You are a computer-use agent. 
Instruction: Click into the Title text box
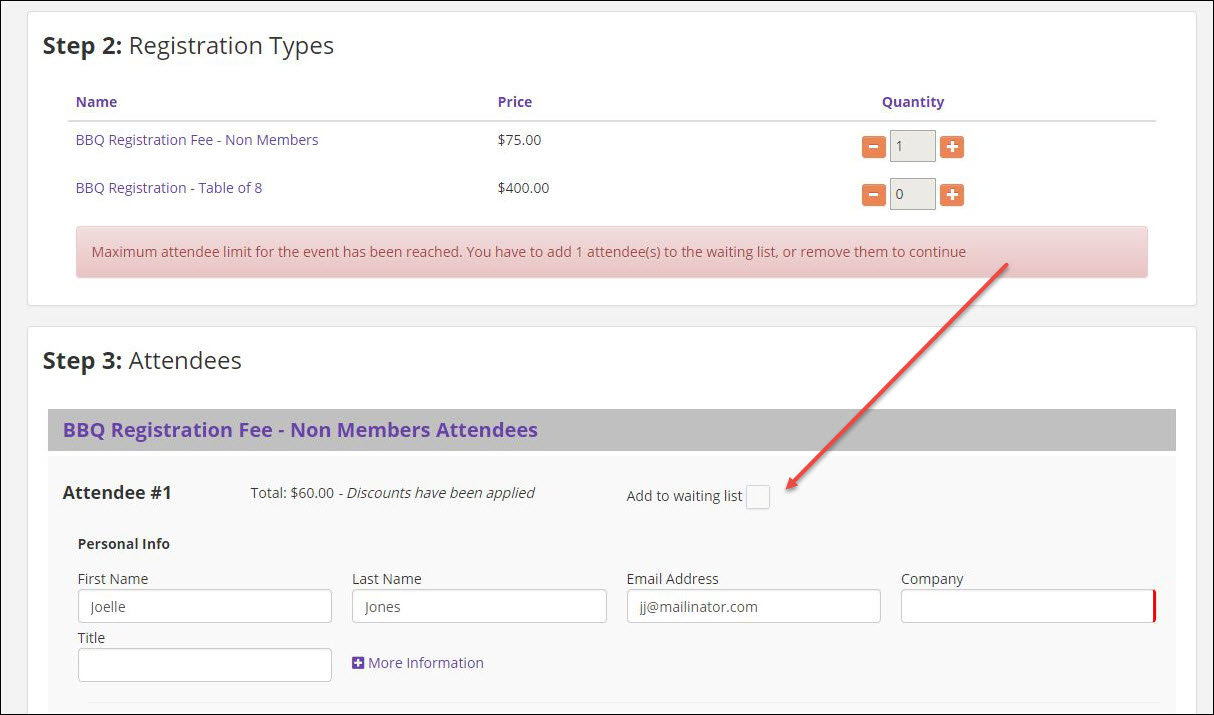pyautogui.click(x=205, y=665)
